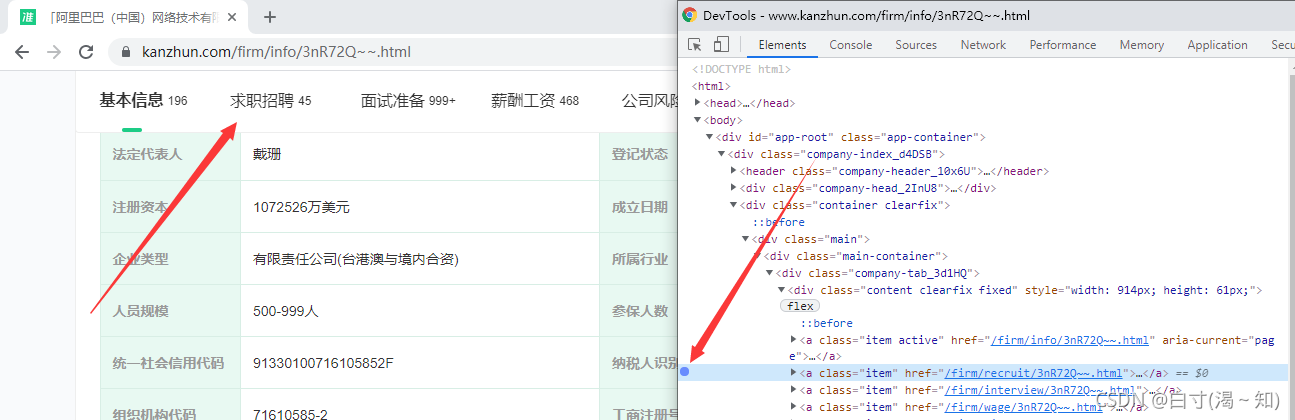
Task: Click the address bar lock icon
Action: coord(126,52)
